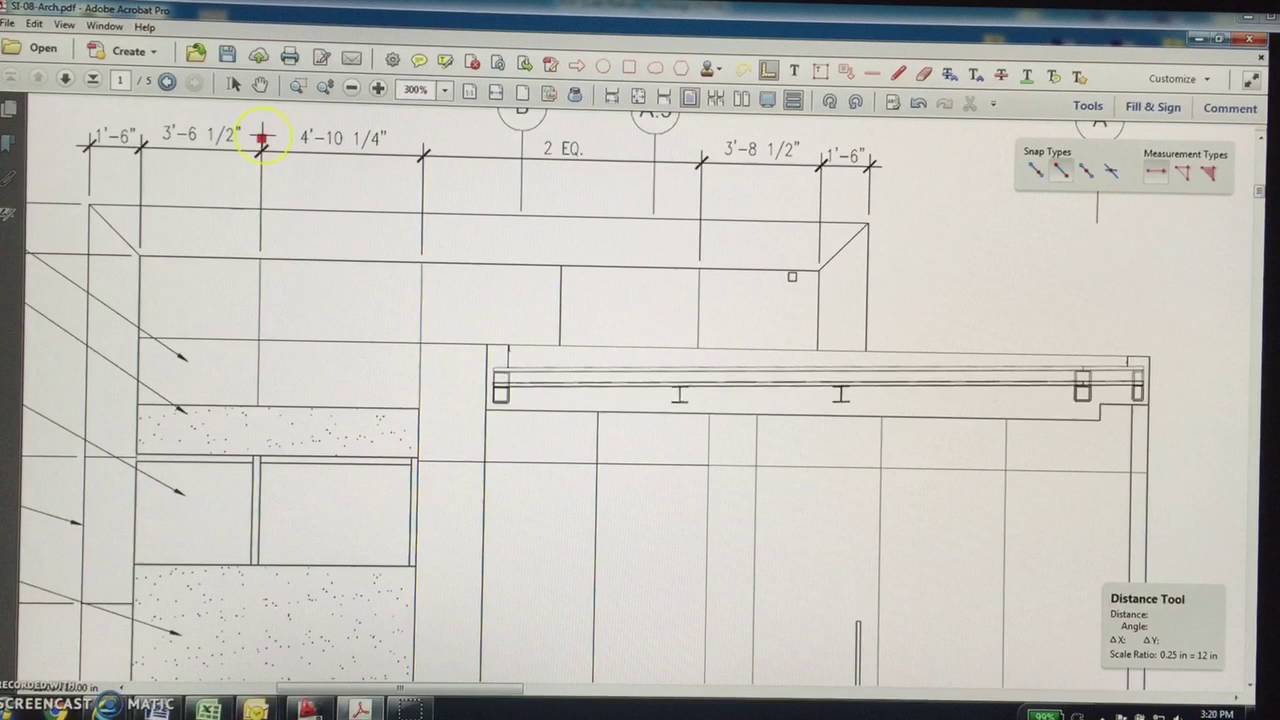Jump to last page arrow
The image size is (1280, 720).
pos(92,79)
